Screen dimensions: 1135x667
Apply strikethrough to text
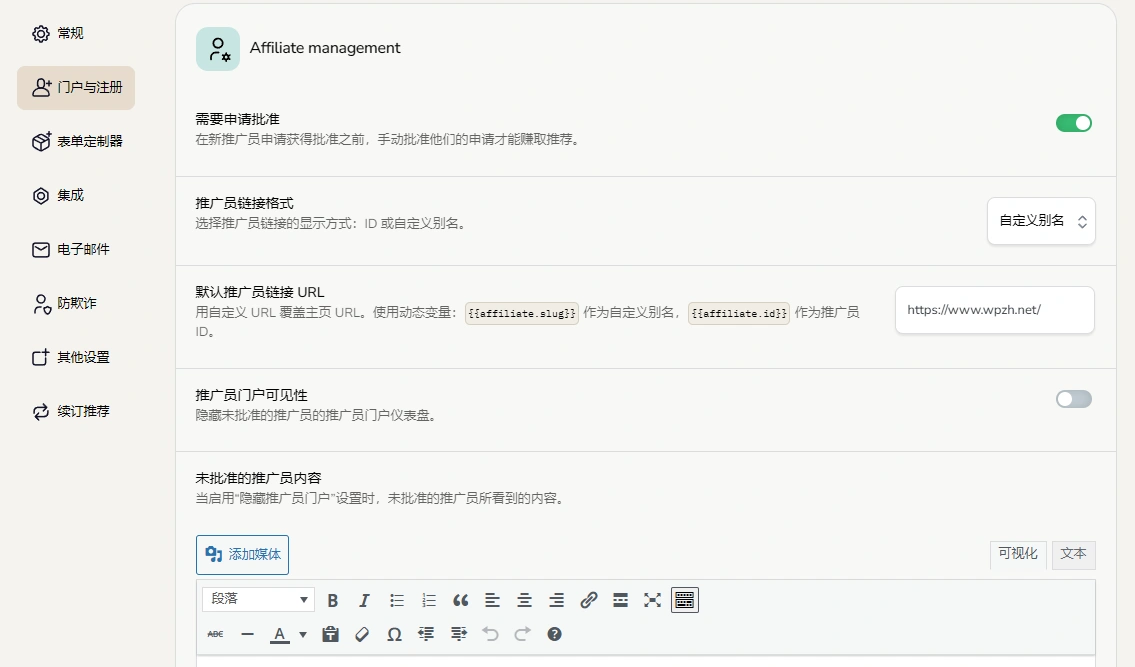click(x=214, y=633)
